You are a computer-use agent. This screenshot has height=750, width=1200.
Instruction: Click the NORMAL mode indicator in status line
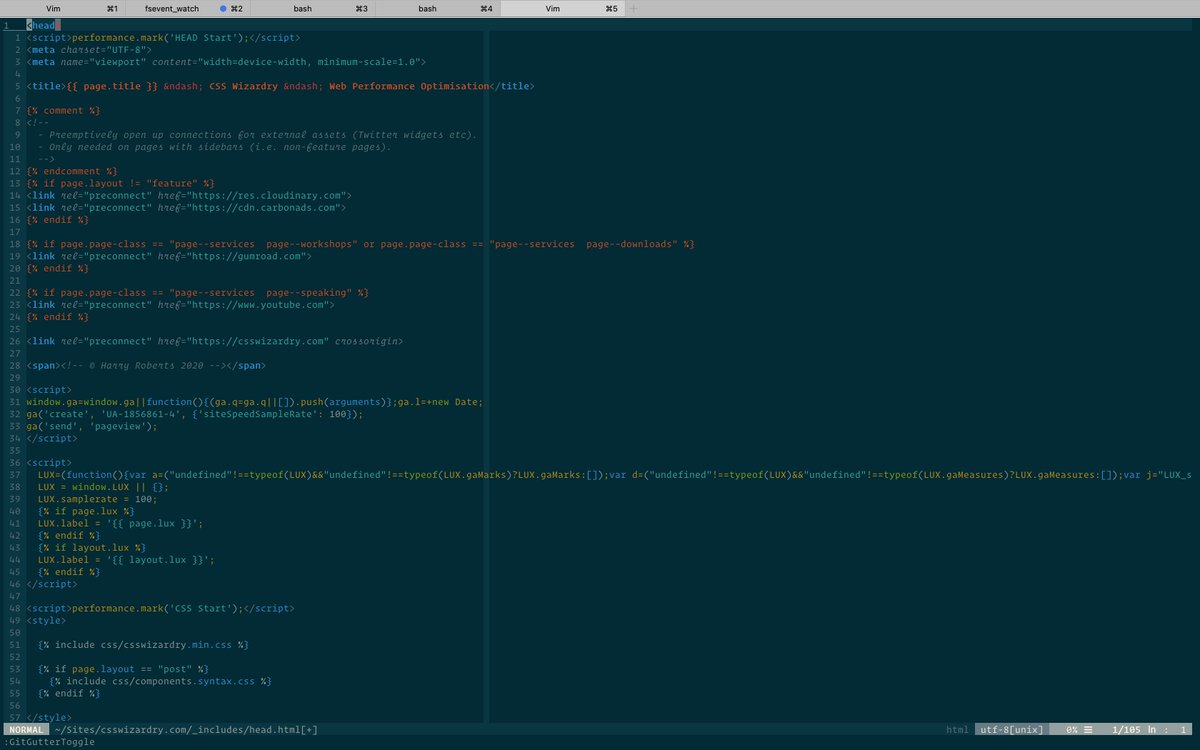(x=25, y=729)
